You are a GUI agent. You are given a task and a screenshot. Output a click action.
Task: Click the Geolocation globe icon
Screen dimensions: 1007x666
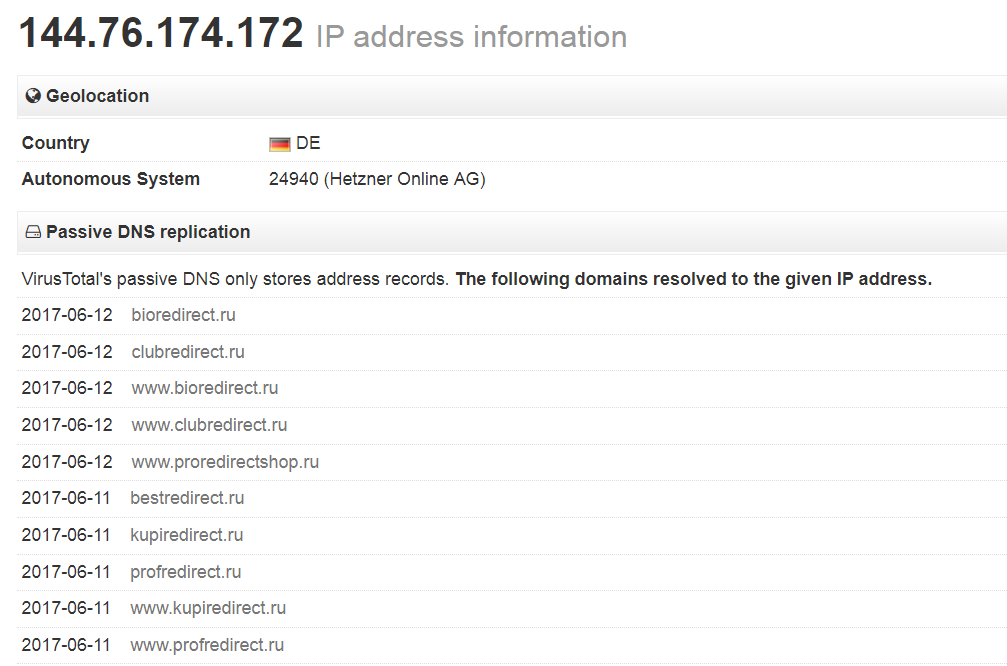click(33, 96)
